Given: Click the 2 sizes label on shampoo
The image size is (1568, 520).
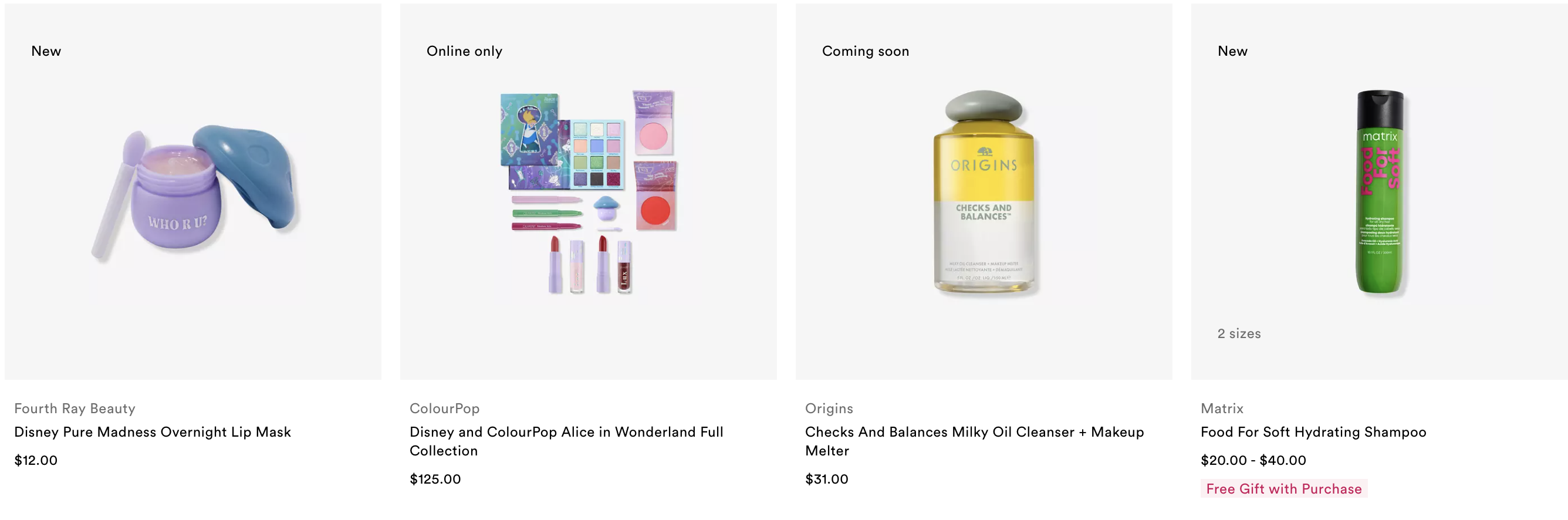Looking at the screenshot, I should pyautogui.click(x=1238, y=334).
